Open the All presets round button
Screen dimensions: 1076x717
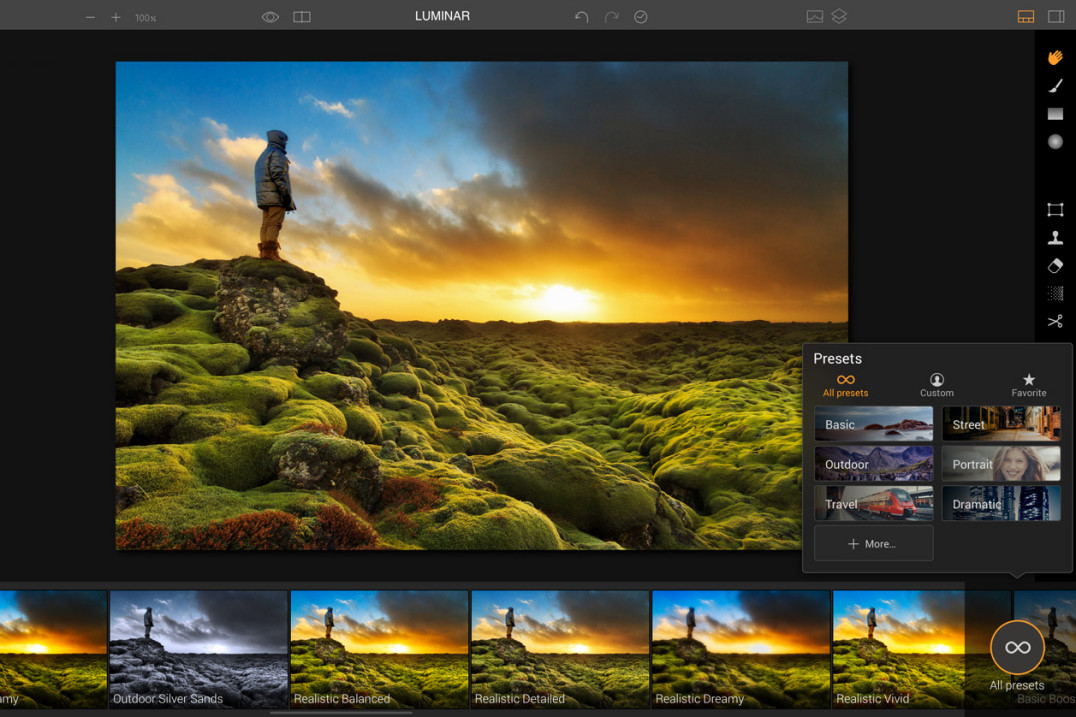(x=1017, y=648)
